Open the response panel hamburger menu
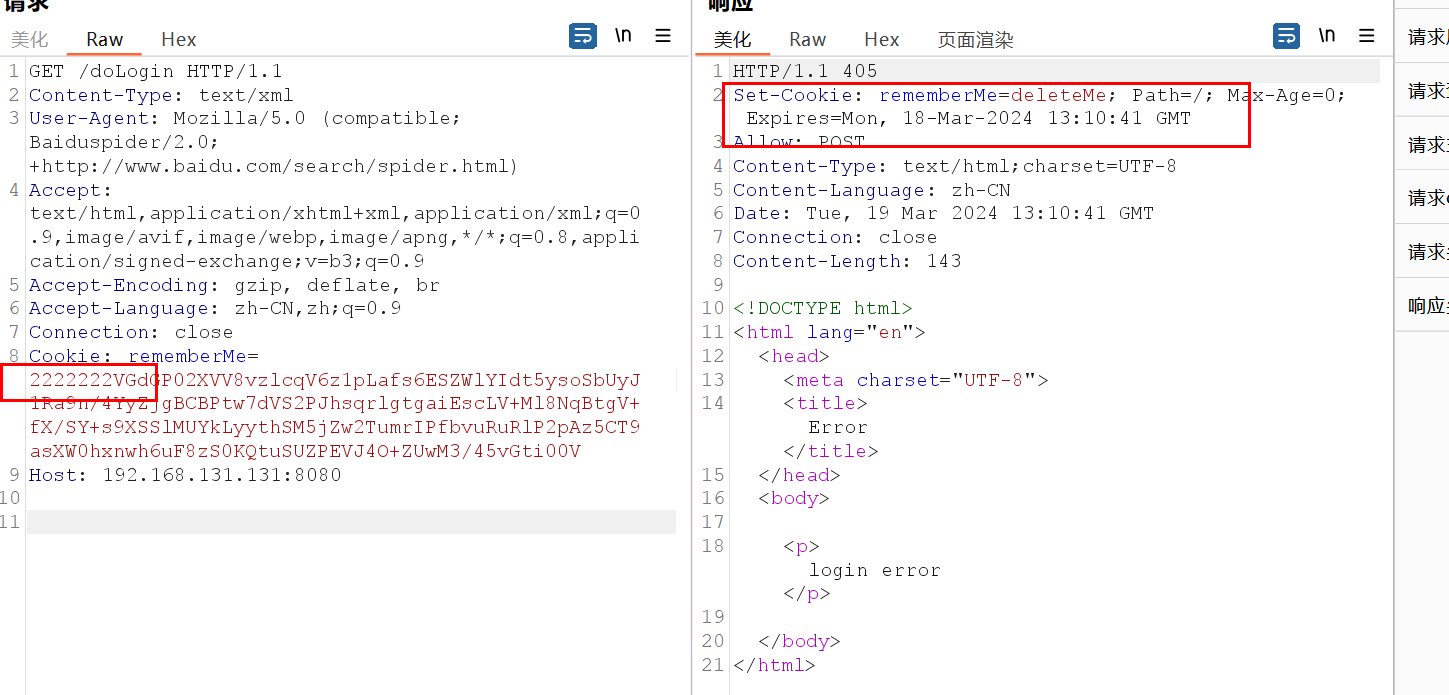This screenshot has width=1449, height=695. pyautogui.click(x=1367, y=36)
